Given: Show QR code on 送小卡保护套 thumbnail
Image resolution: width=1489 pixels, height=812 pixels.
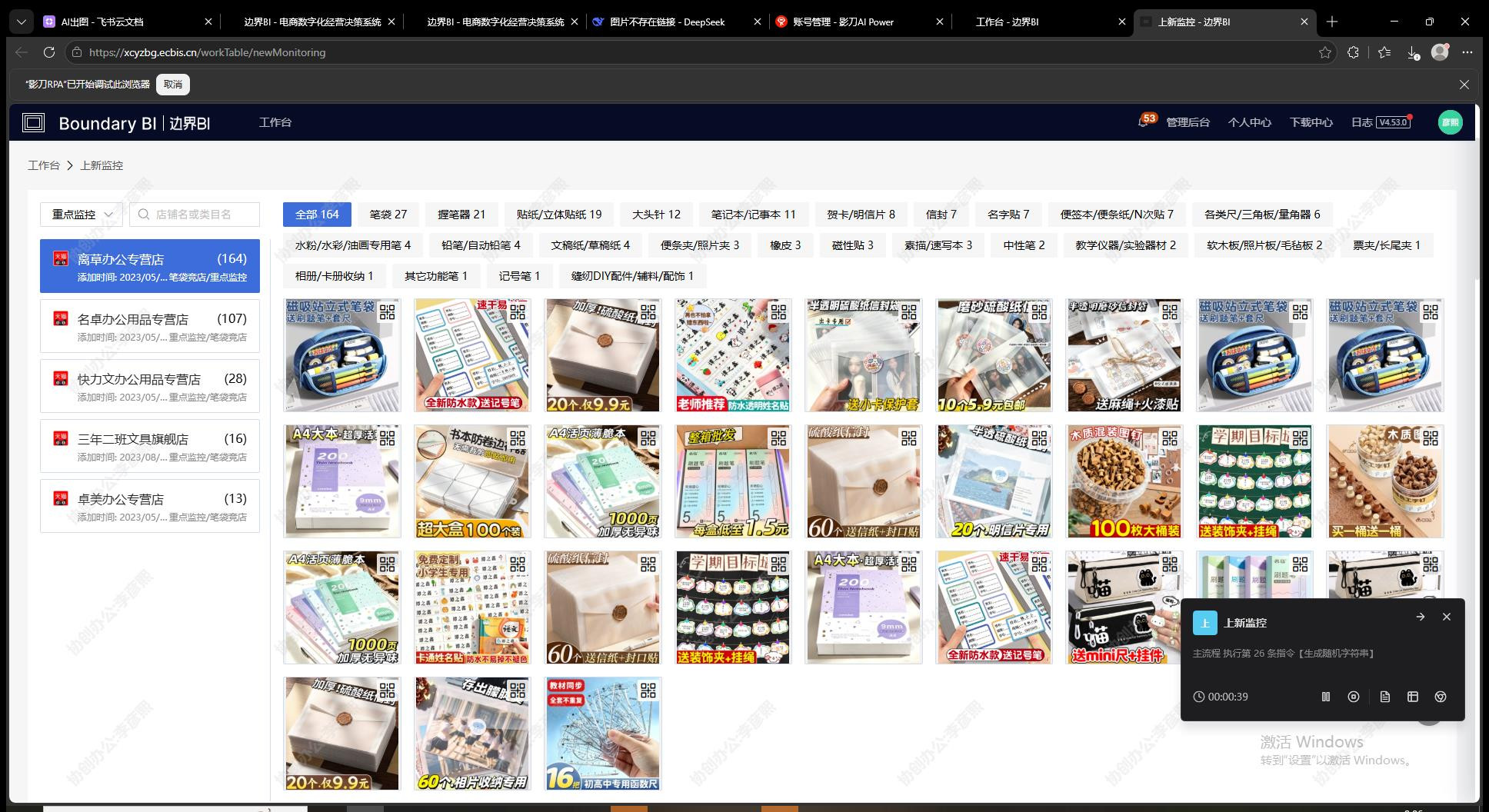Looking at the screenshot, I should (909, 311).
